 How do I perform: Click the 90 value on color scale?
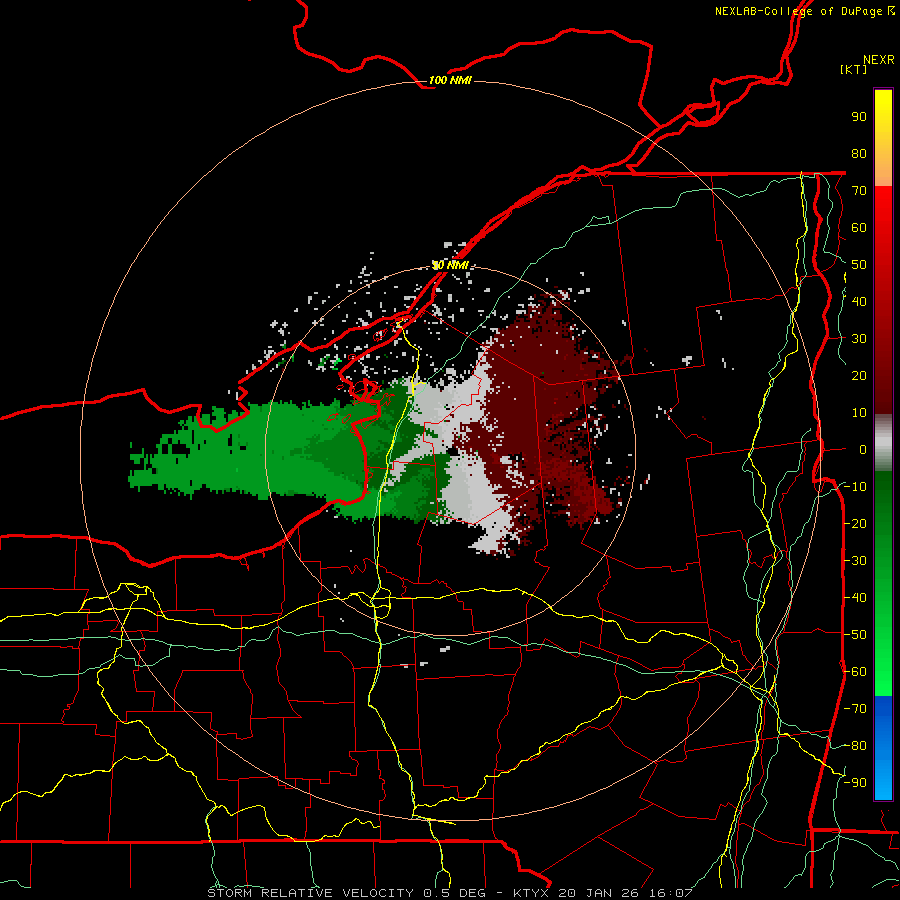point(859,117)
